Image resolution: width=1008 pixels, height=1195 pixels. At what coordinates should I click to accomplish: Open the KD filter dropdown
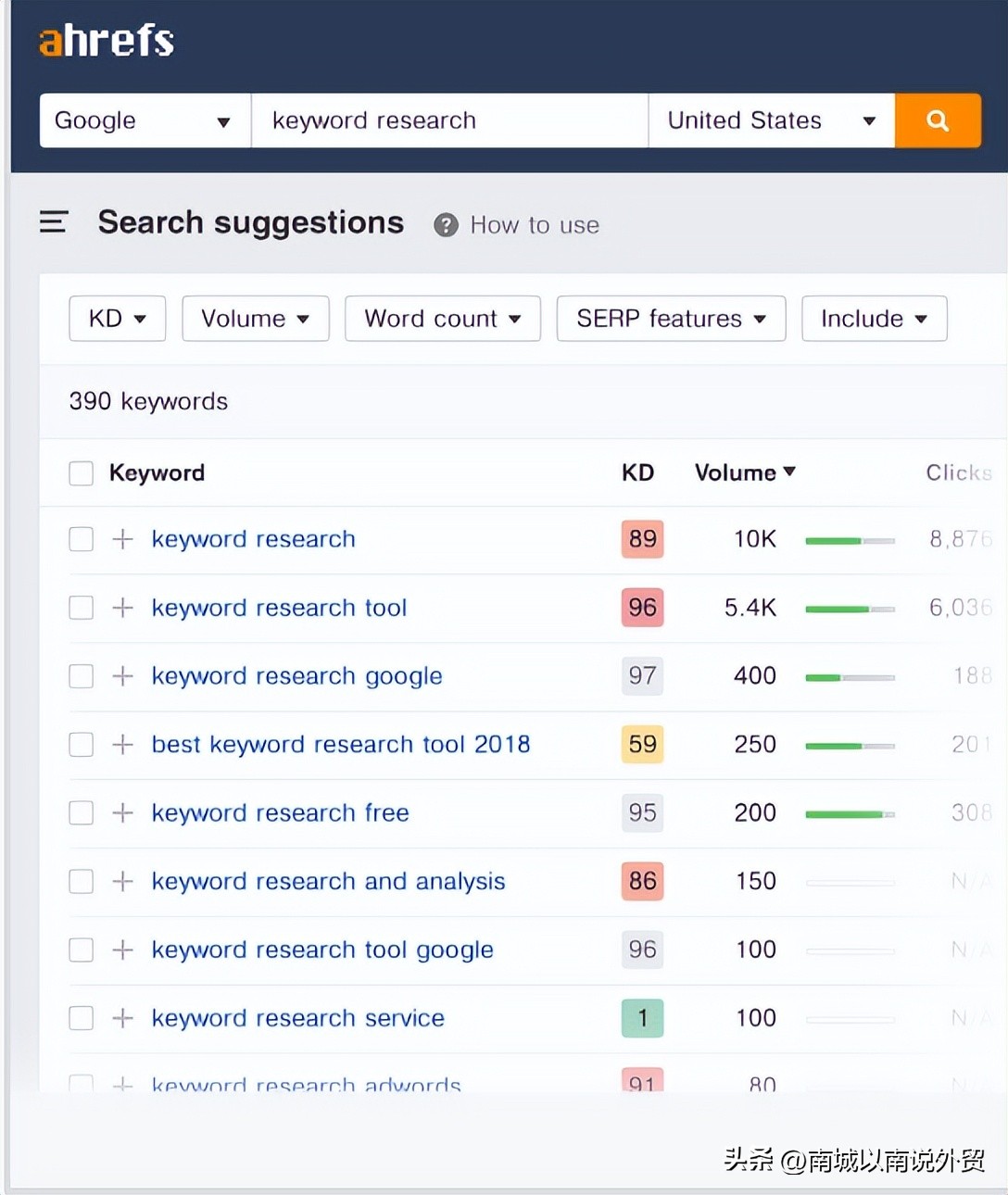click(x=117, y=319)
